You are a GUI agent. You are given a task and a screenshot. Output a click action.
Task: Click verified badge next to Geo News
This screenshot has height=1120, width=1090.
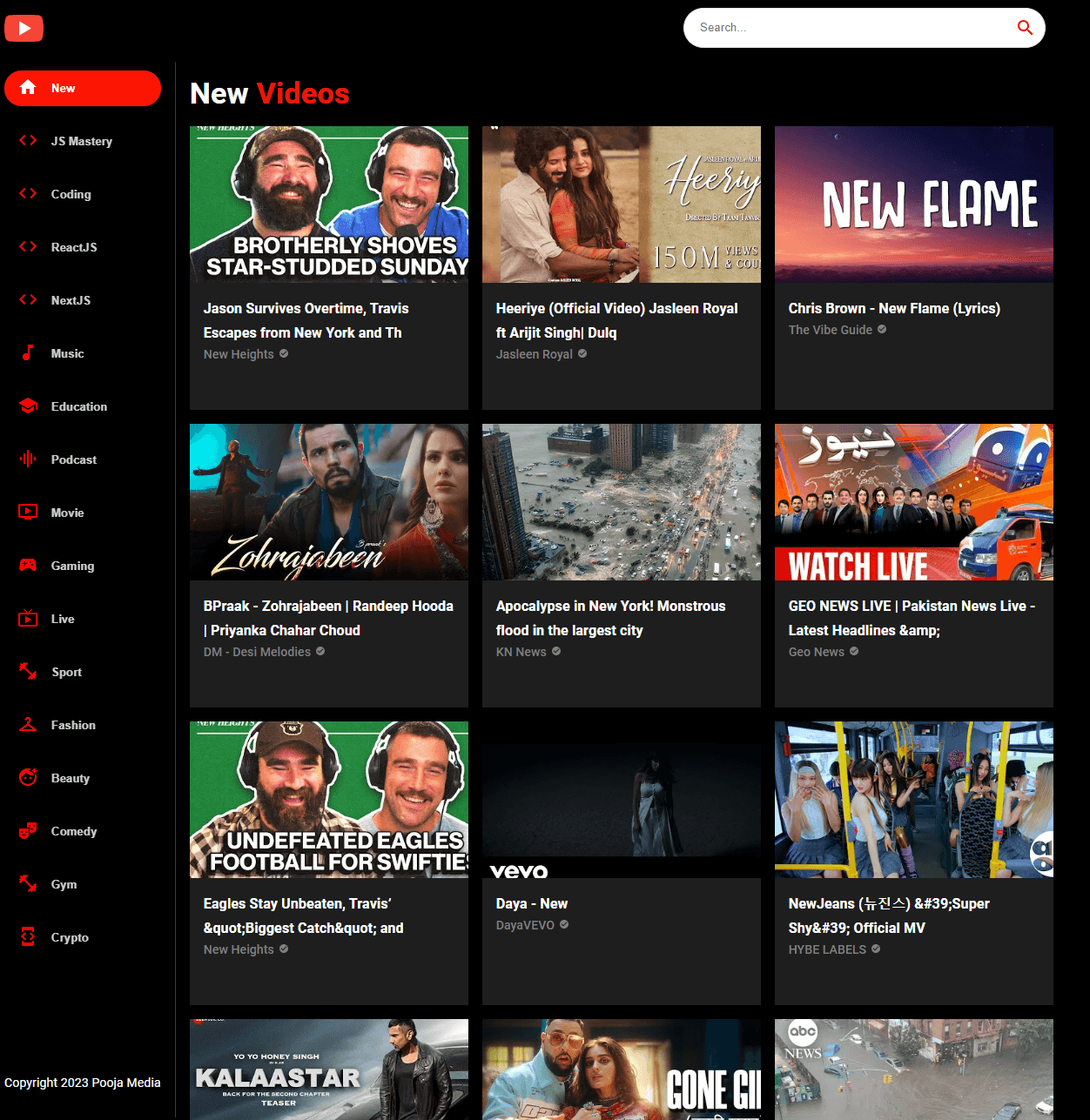tap(854, 652)
